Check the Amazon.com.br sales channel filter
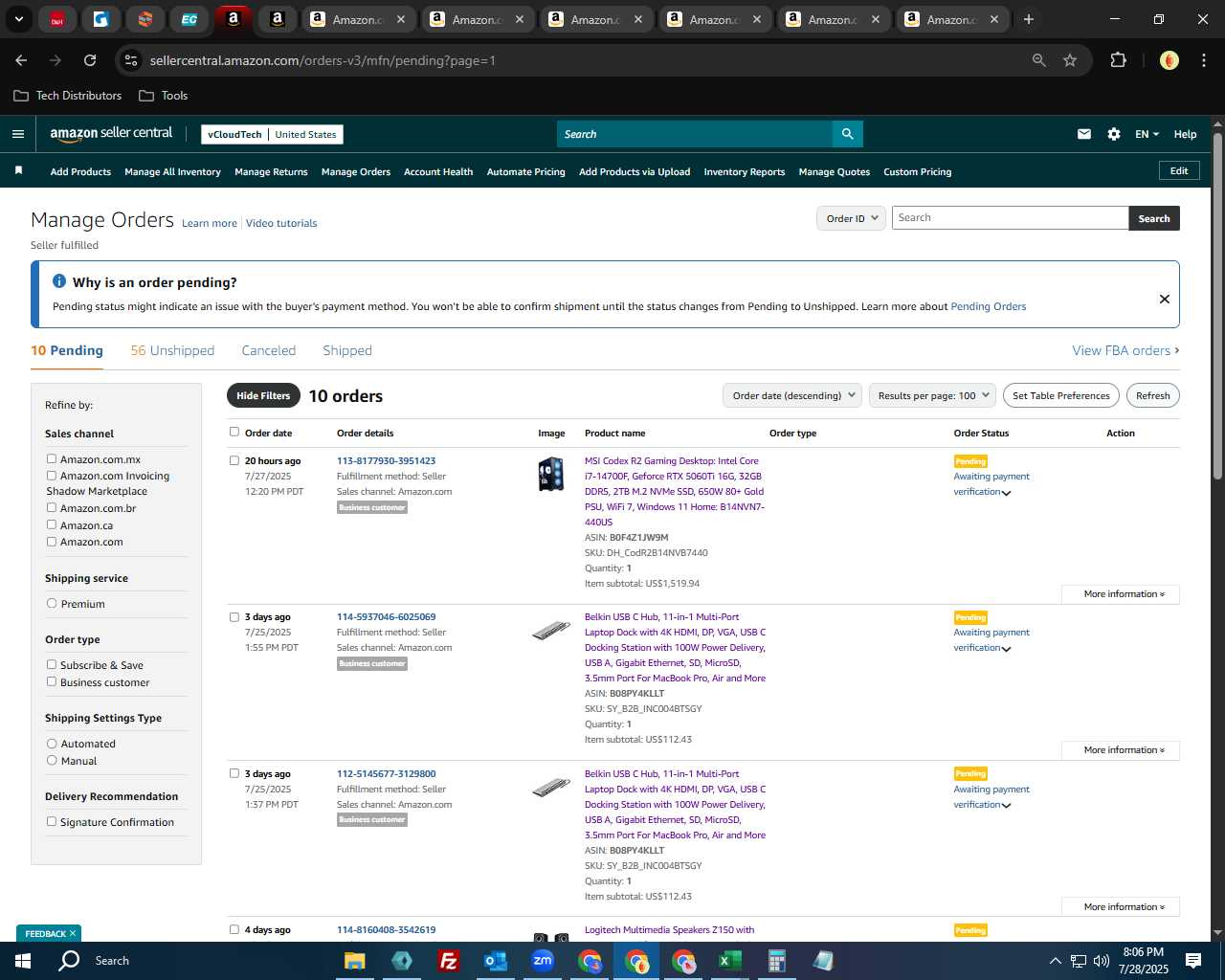 (x=52, y=508)
